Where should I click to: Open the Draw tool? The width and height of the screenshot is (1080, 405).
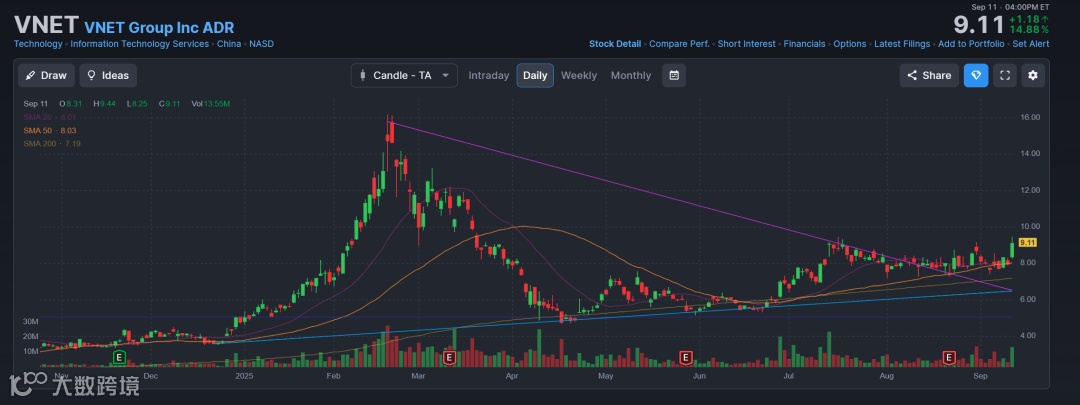pyautogui.click(x=46, y=76)
